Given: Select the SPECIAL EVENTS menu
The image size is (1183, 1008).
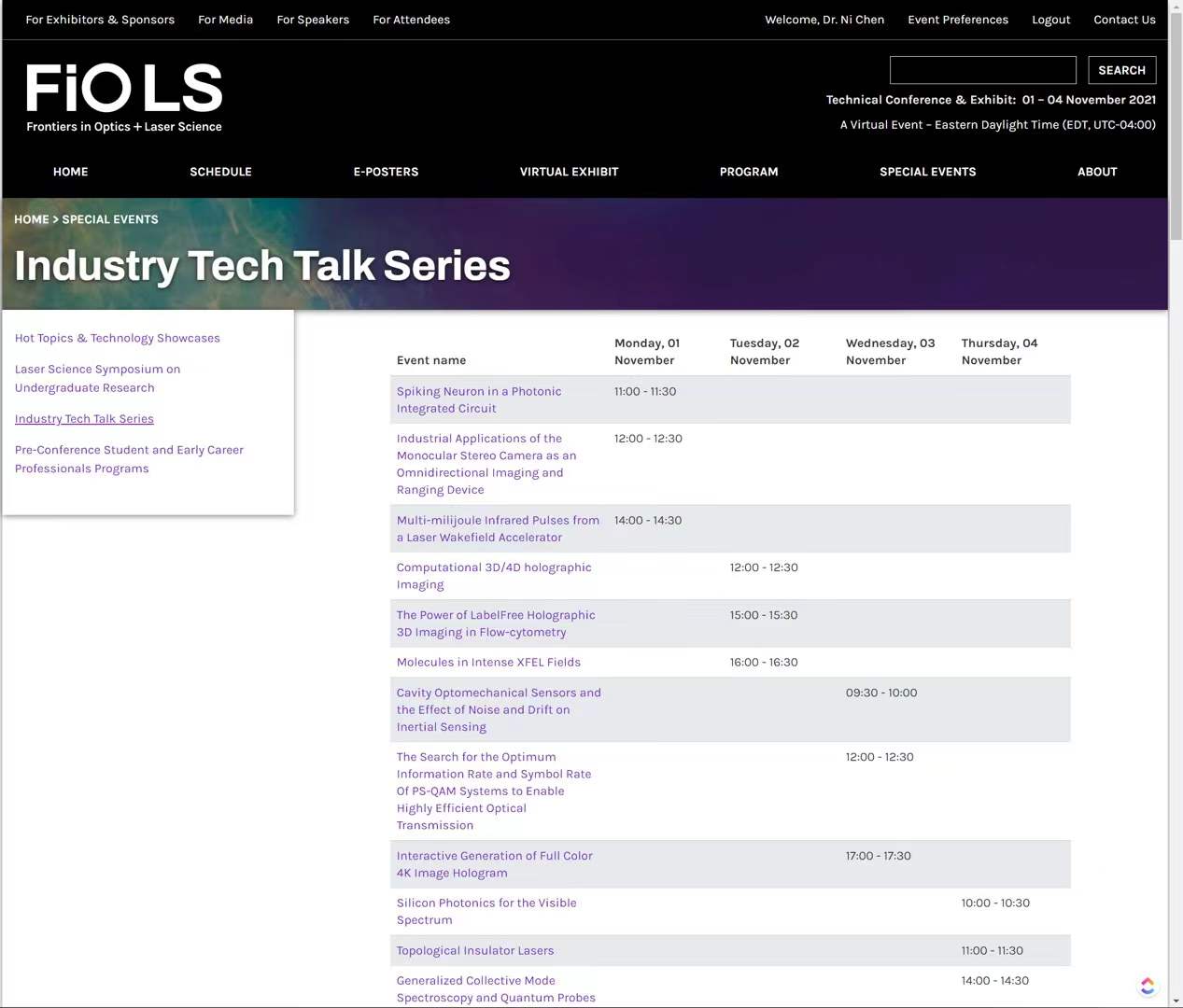Looking at the screenshot, I should (x=927, y=172).
